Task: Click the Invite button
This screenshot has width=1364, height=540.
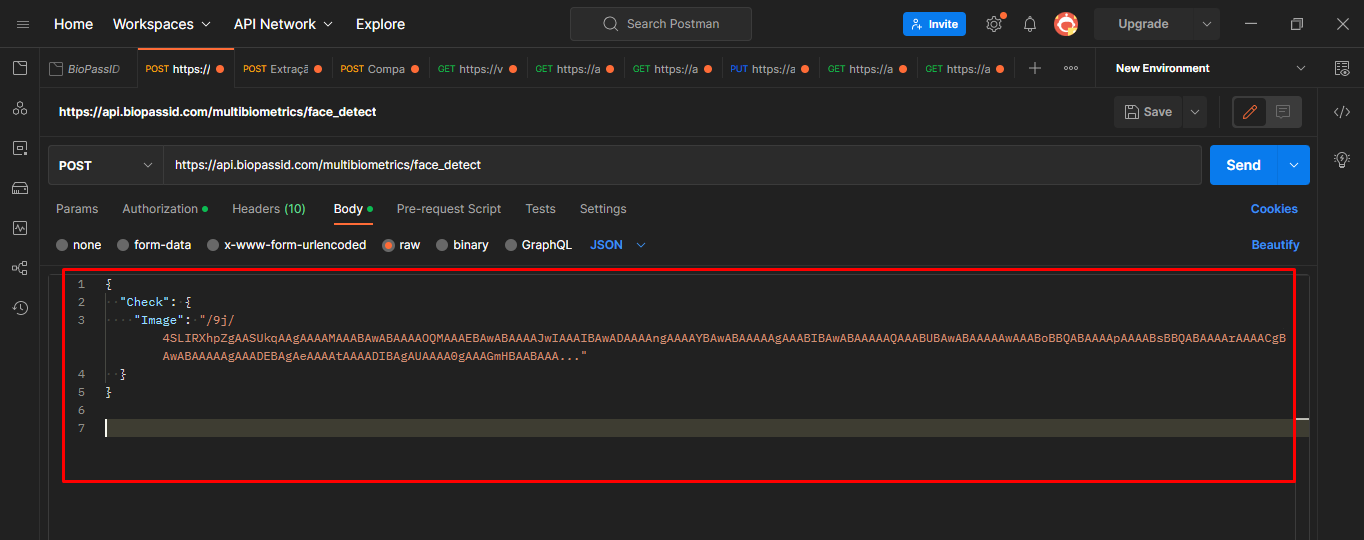Action: (934, 24)
